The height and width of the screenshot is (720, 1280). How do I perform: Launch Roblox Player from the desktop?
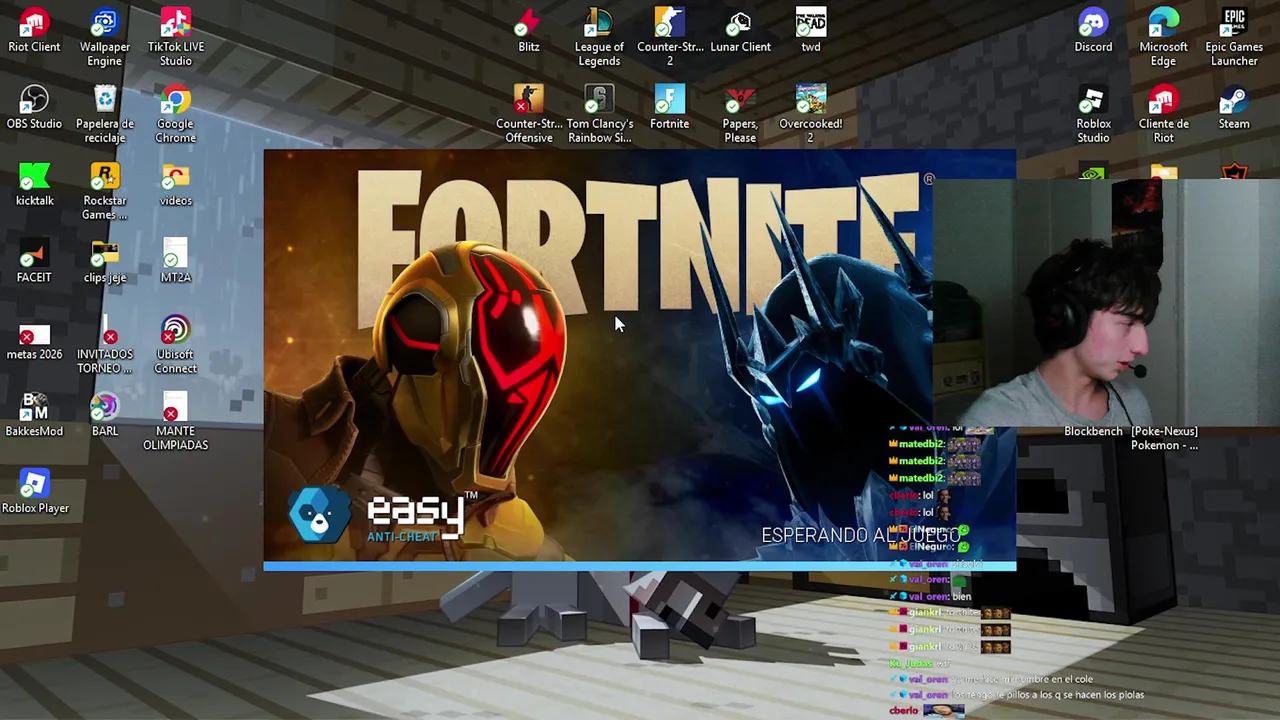point(35,493)
